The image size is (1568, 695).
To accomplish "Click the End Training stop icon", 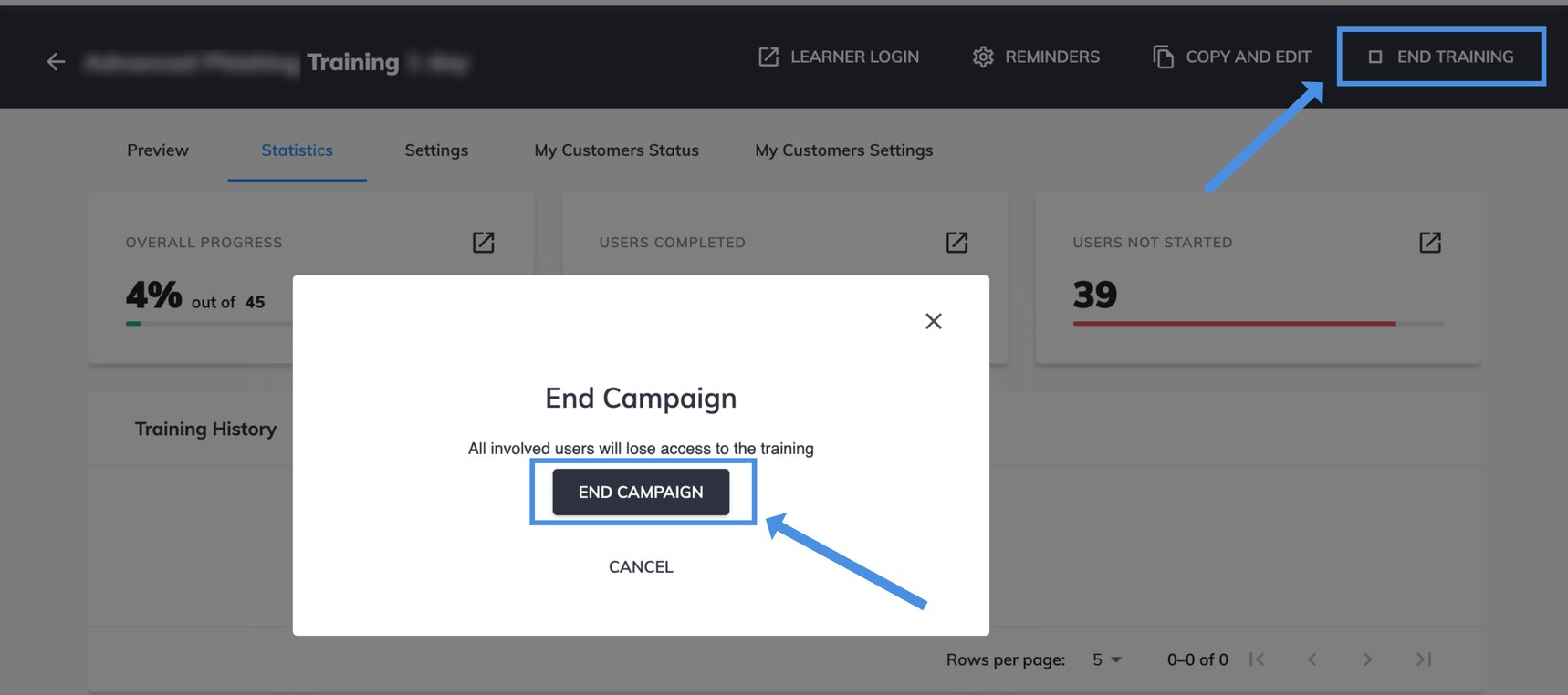I will [1375, 57].
